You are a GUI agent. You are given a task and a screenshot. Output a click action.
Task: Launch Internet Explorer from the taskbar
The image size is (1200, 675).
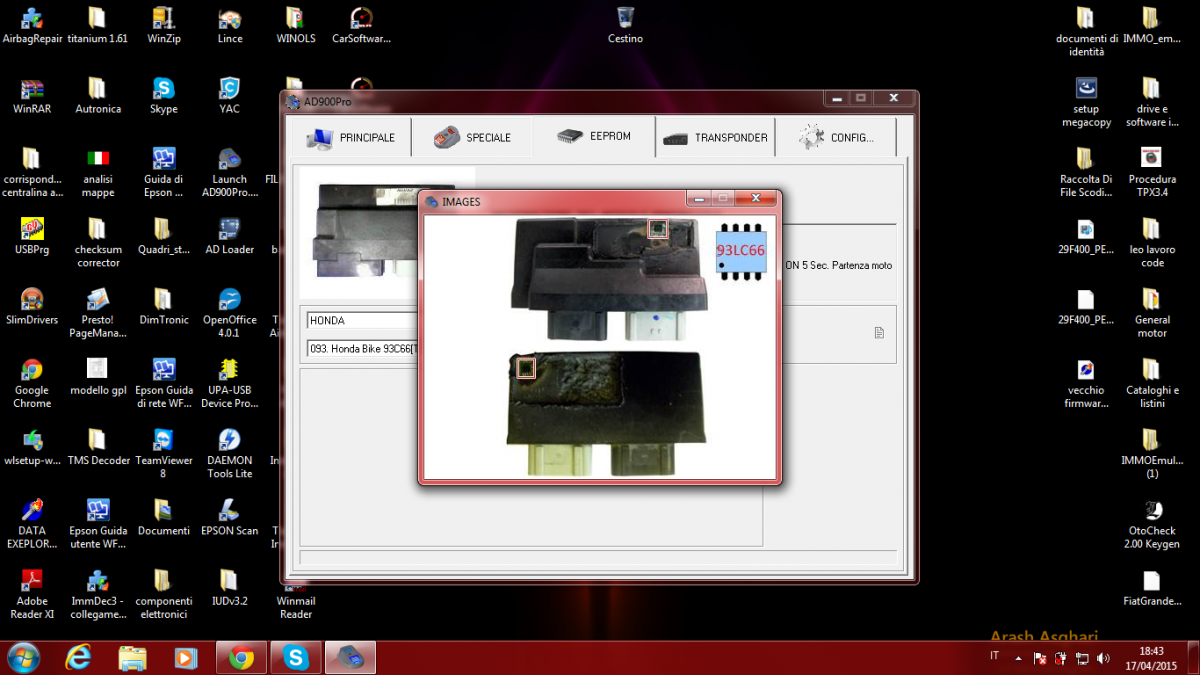78,657
